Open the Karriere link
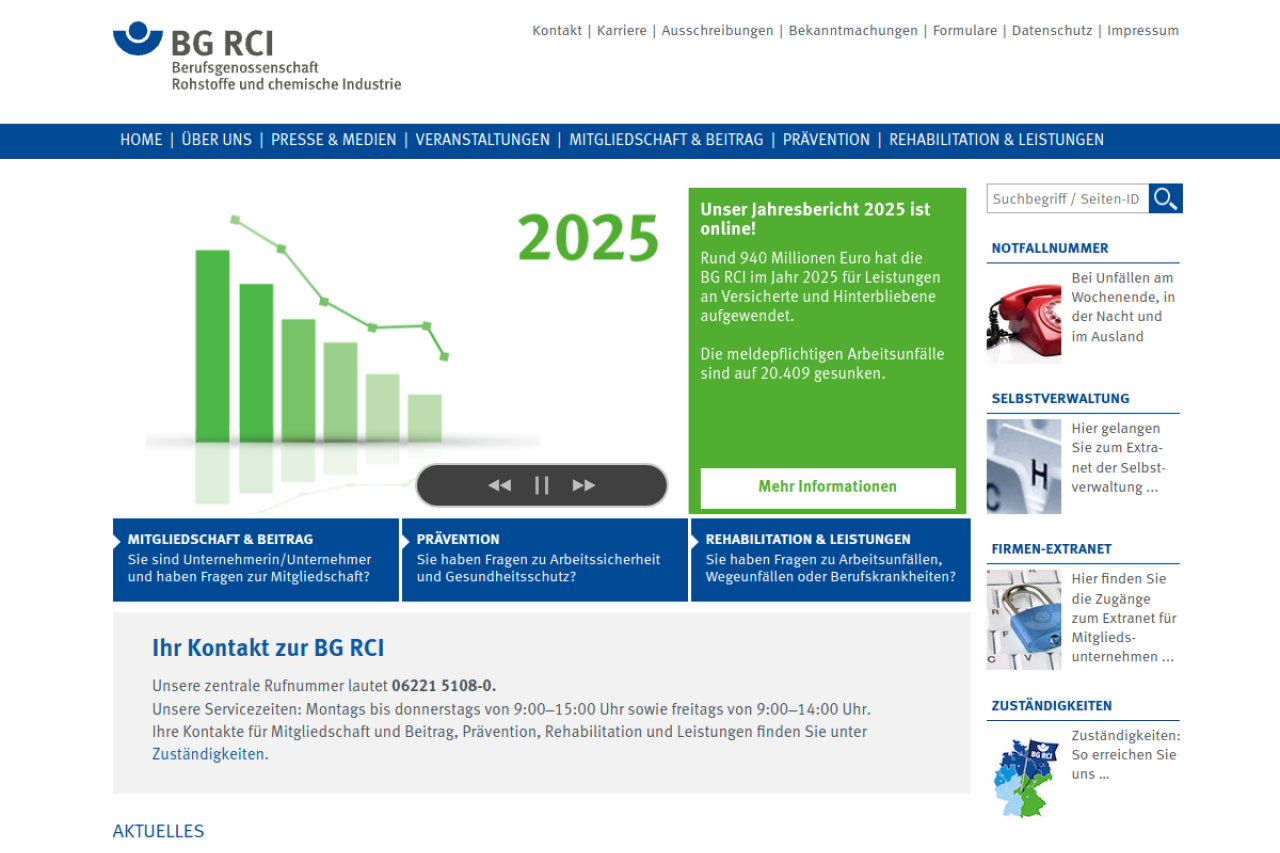This screenshot has height=853, width=1280. point(622,31)
